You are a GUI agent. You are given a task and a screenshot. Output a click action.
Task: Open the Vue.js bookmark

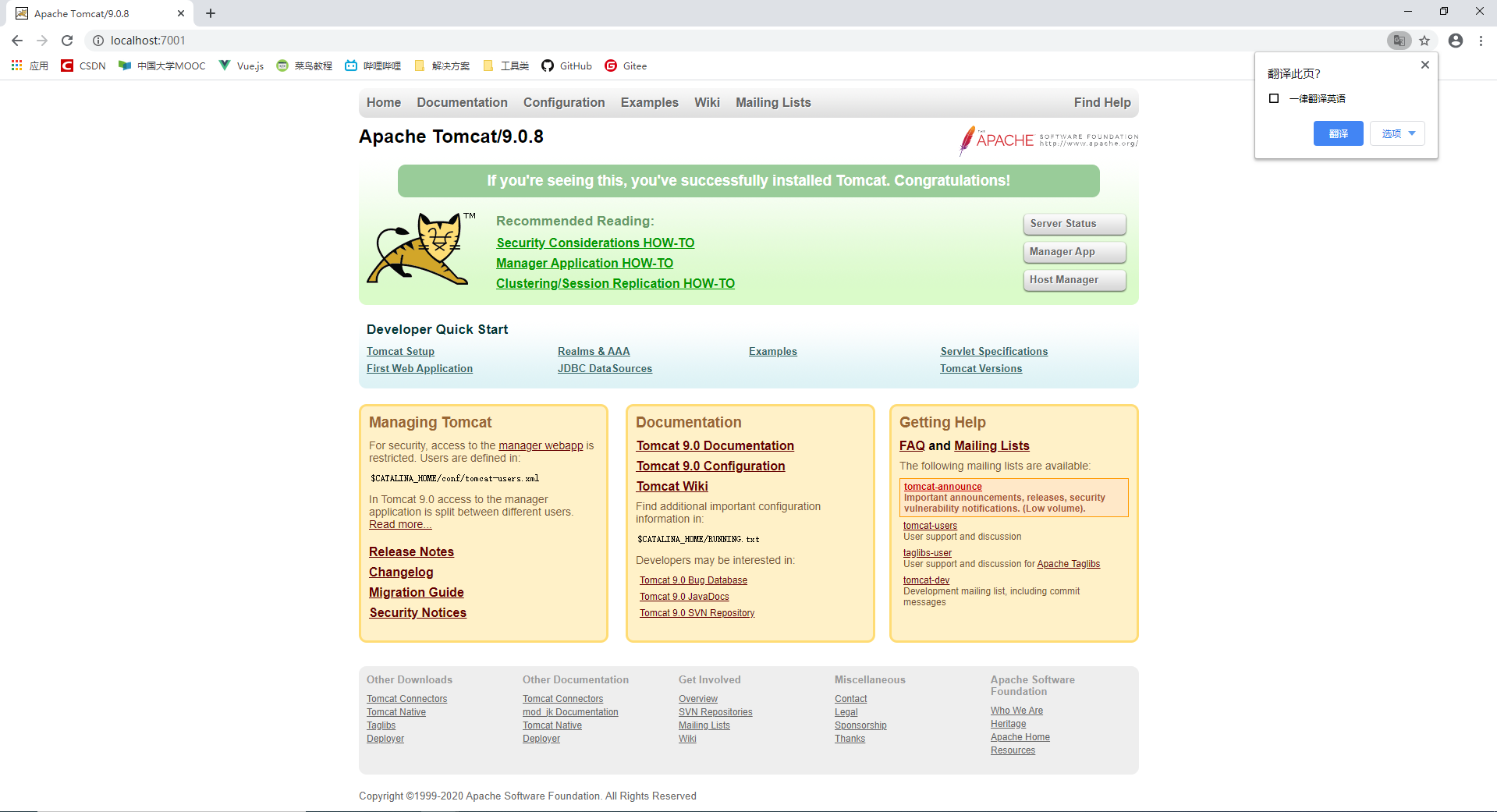(241, 66)
